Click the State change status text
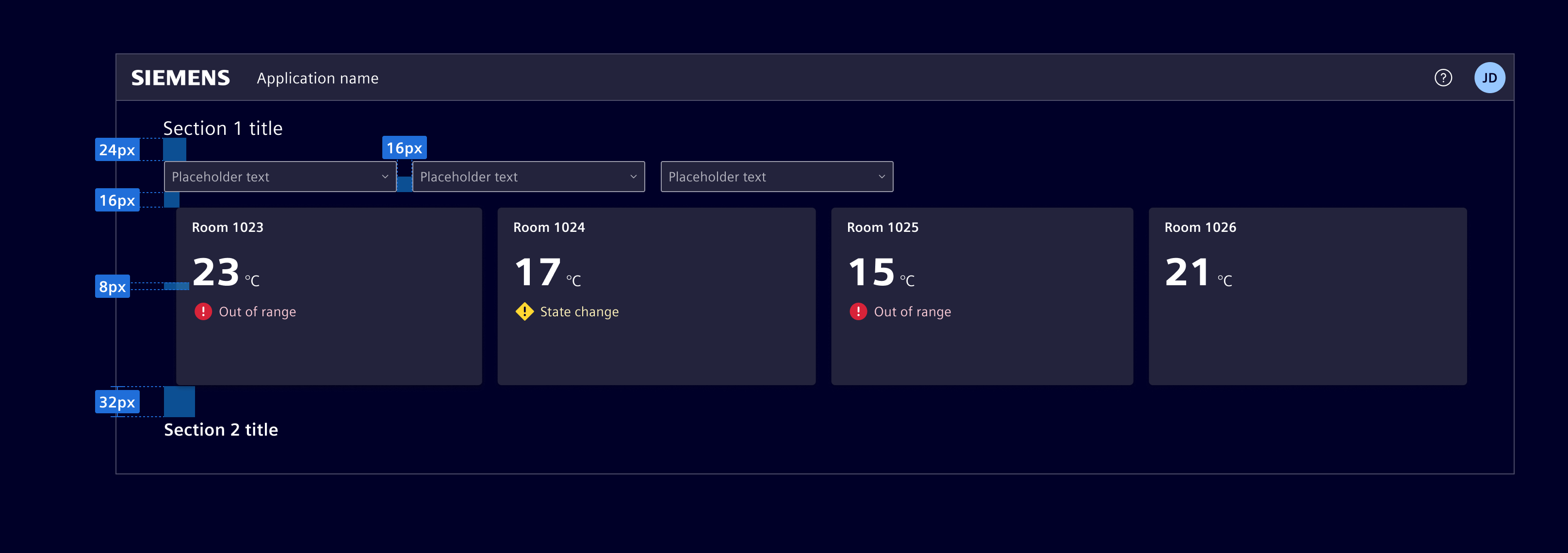The height and width of the screenshot is (553, 1568). [x=579, y=312]
